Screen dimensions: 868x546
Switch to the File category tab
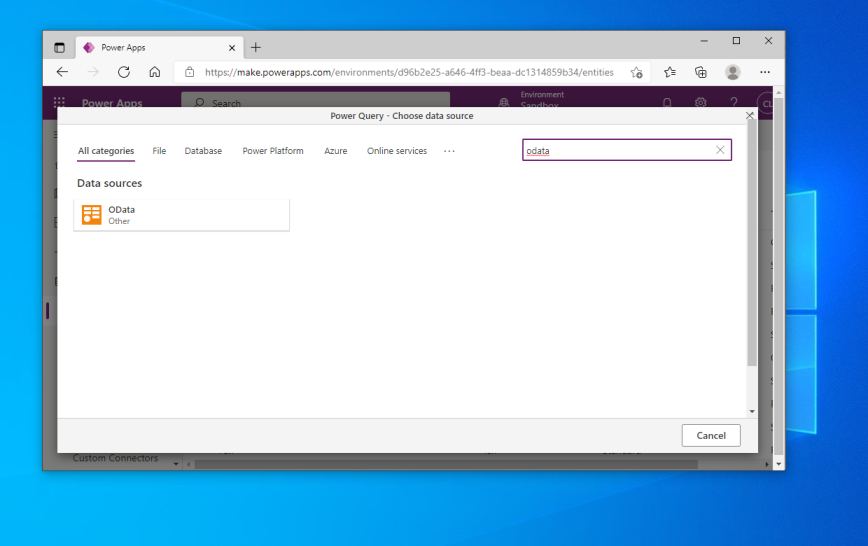(x=159, y=151)
